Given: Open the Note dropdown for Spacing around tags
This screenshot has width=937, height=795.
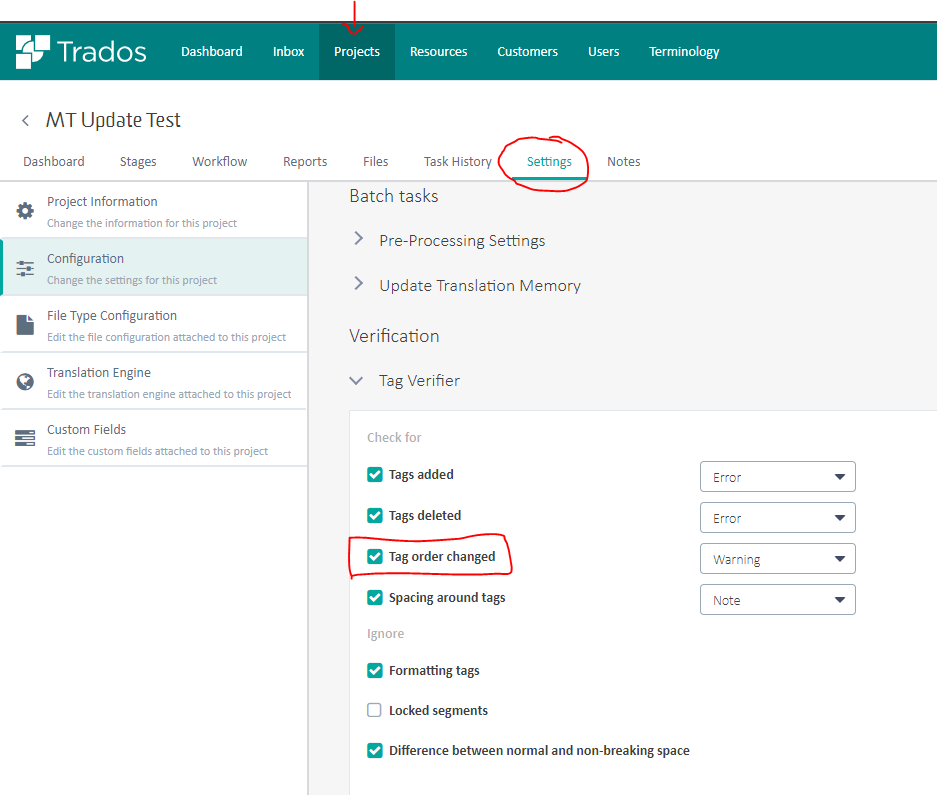Looking at the screenshot, I should (777, 599).
